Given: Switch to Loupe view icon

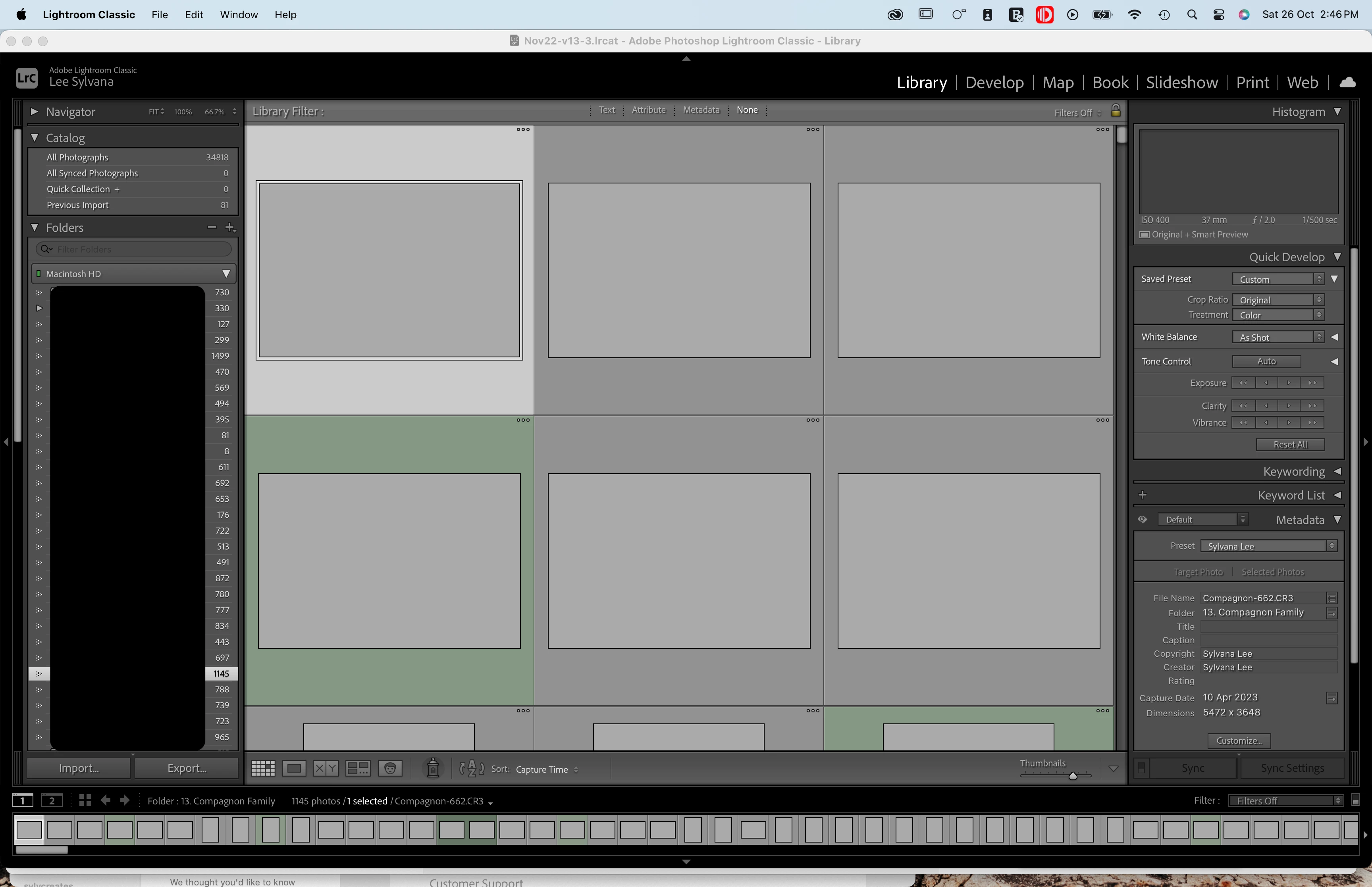Looking at the screenshot, I should click(x=294, y=768).
